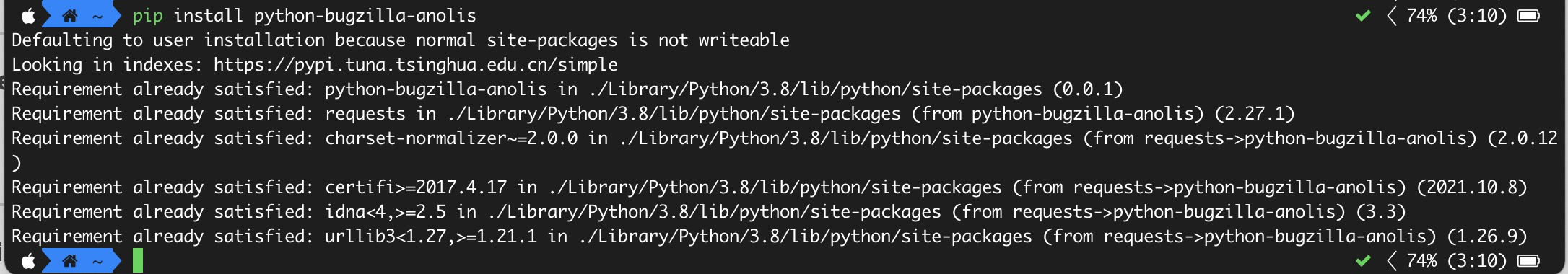The width and height of the screenshot is (1568, 274).
Task: Click the home icon in top prompt
Action: tap(70, 16)
